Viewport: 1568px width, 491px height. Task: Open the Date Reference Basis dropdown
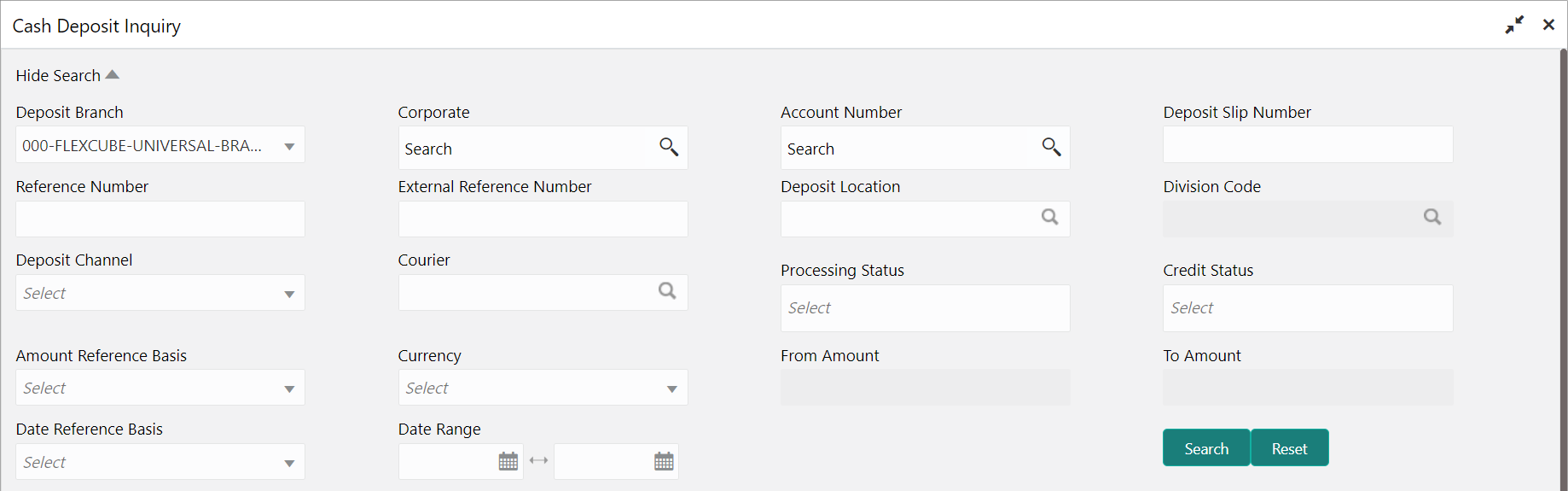click(160, 462)
